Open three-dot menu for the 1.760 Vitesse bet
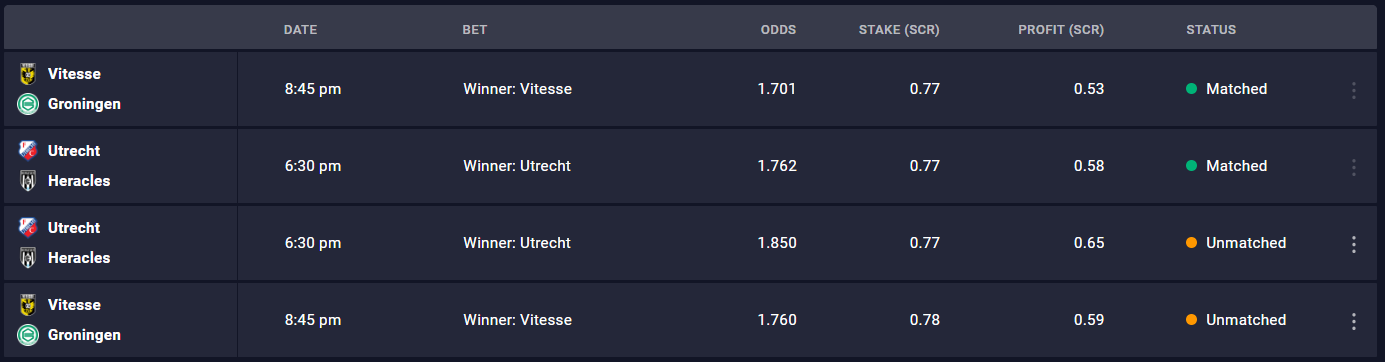The image size is (1385, 362). [x=1354, y=321]
